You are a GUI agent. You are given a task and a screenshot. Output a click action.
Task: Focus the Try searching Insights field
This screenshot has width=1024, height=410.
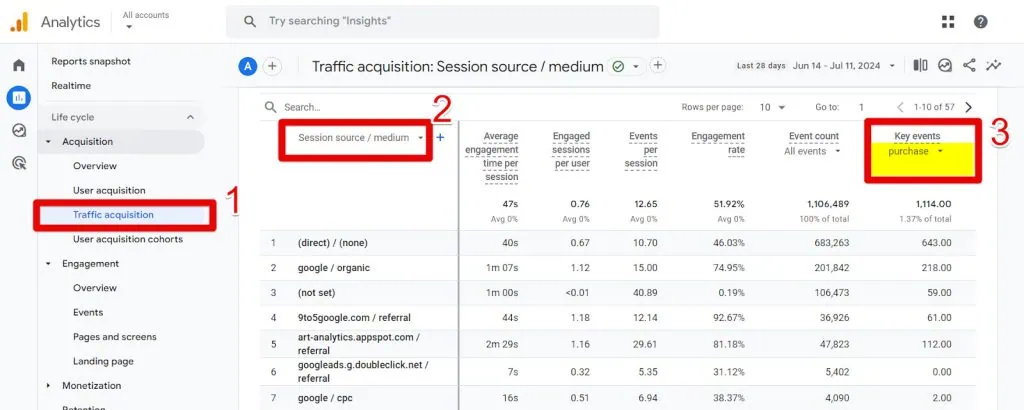tap(443, 22)
